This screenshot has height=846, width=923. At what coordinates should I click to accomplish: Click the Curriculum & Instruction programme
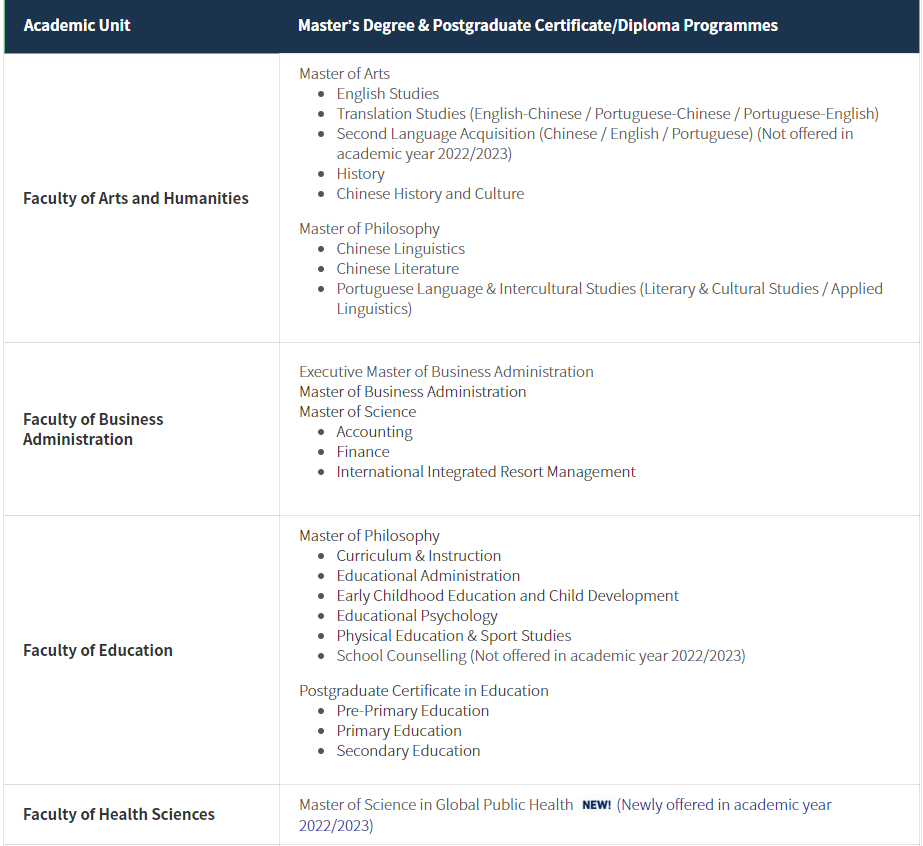coord(418,555)
